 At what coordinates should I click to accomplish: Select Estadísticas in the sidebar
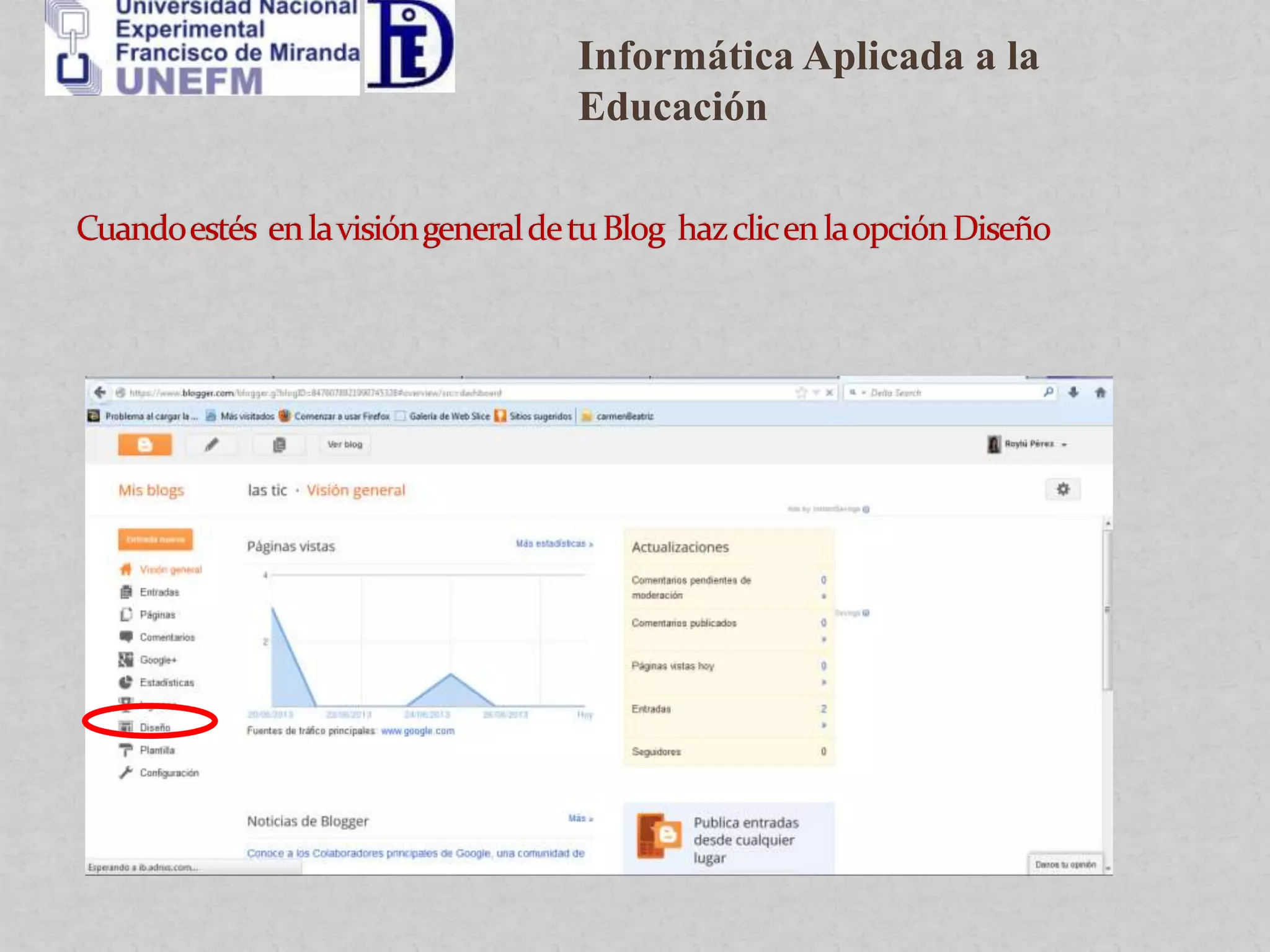click(x=167, y=682)
